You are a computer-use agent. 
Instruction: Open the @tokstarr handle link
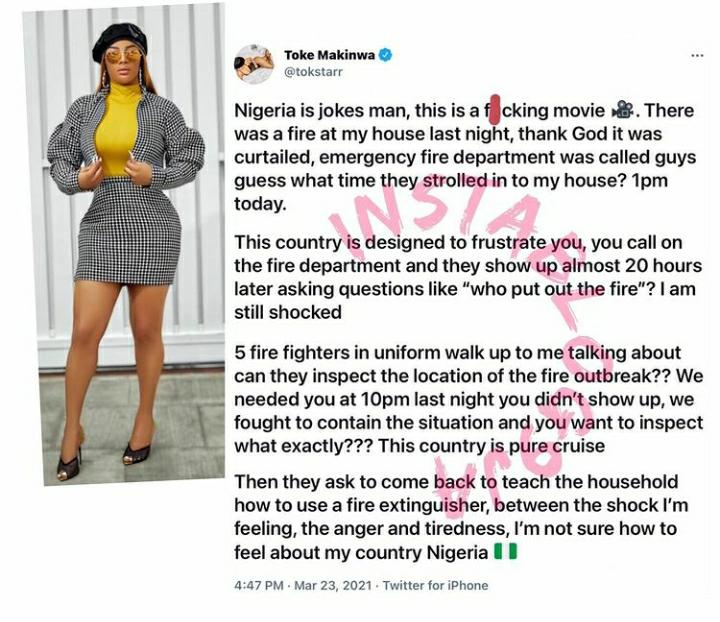coord(313,72)
